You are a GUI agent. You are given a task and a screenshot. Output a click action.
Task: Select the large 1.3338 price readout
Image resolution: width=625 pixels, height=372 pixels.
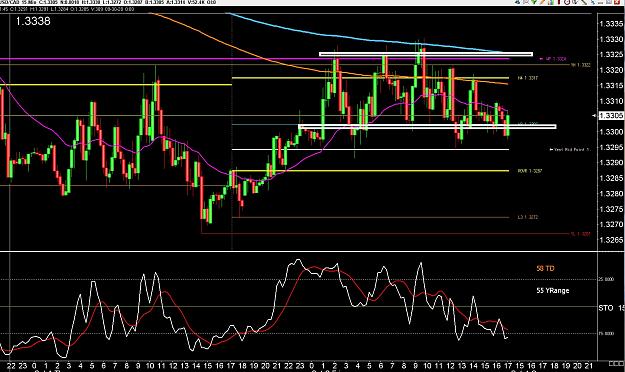33,21
